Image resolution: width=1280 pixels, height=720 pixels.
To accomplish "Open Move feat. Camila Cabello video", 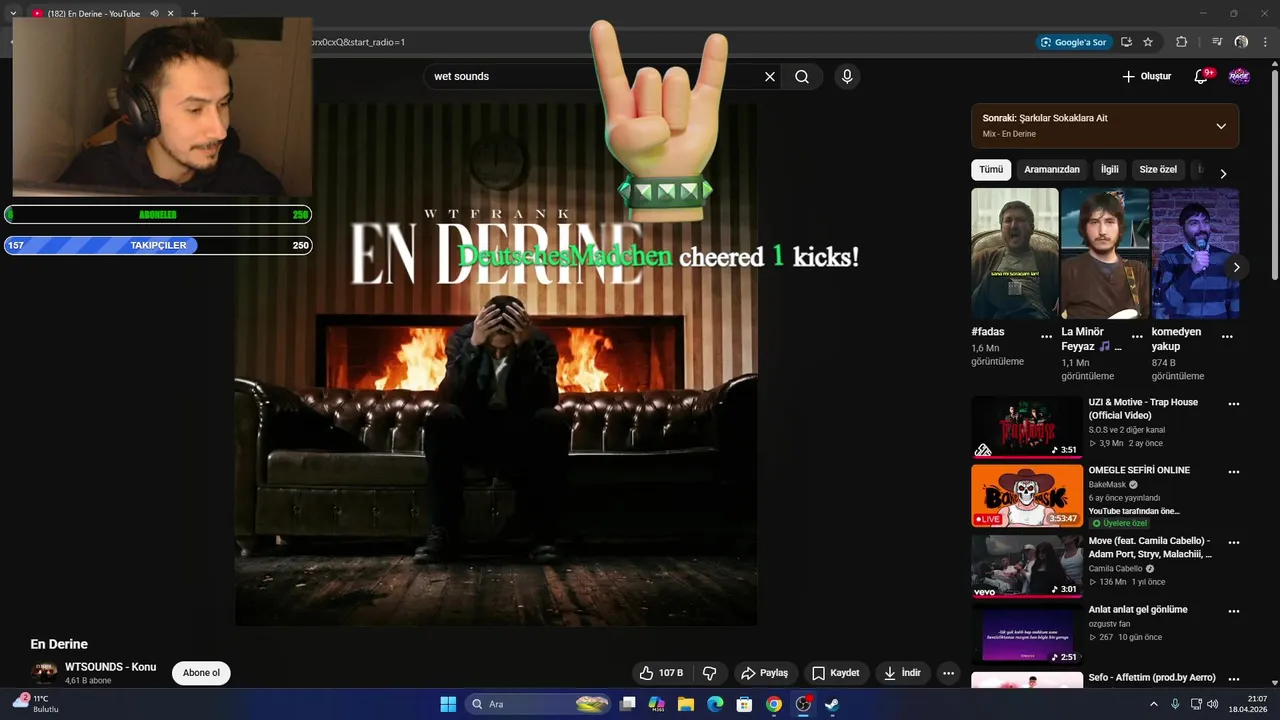I will click(1150, 547).
